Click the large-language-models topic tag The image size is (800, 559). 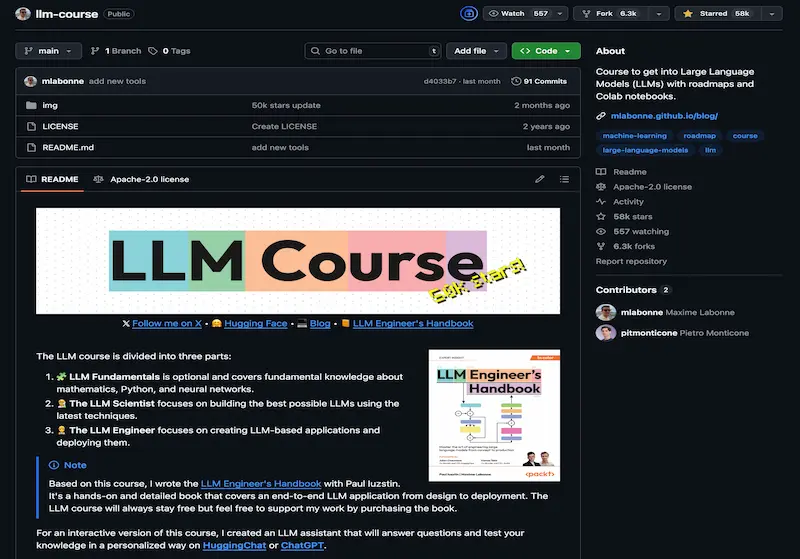[645, 150]
